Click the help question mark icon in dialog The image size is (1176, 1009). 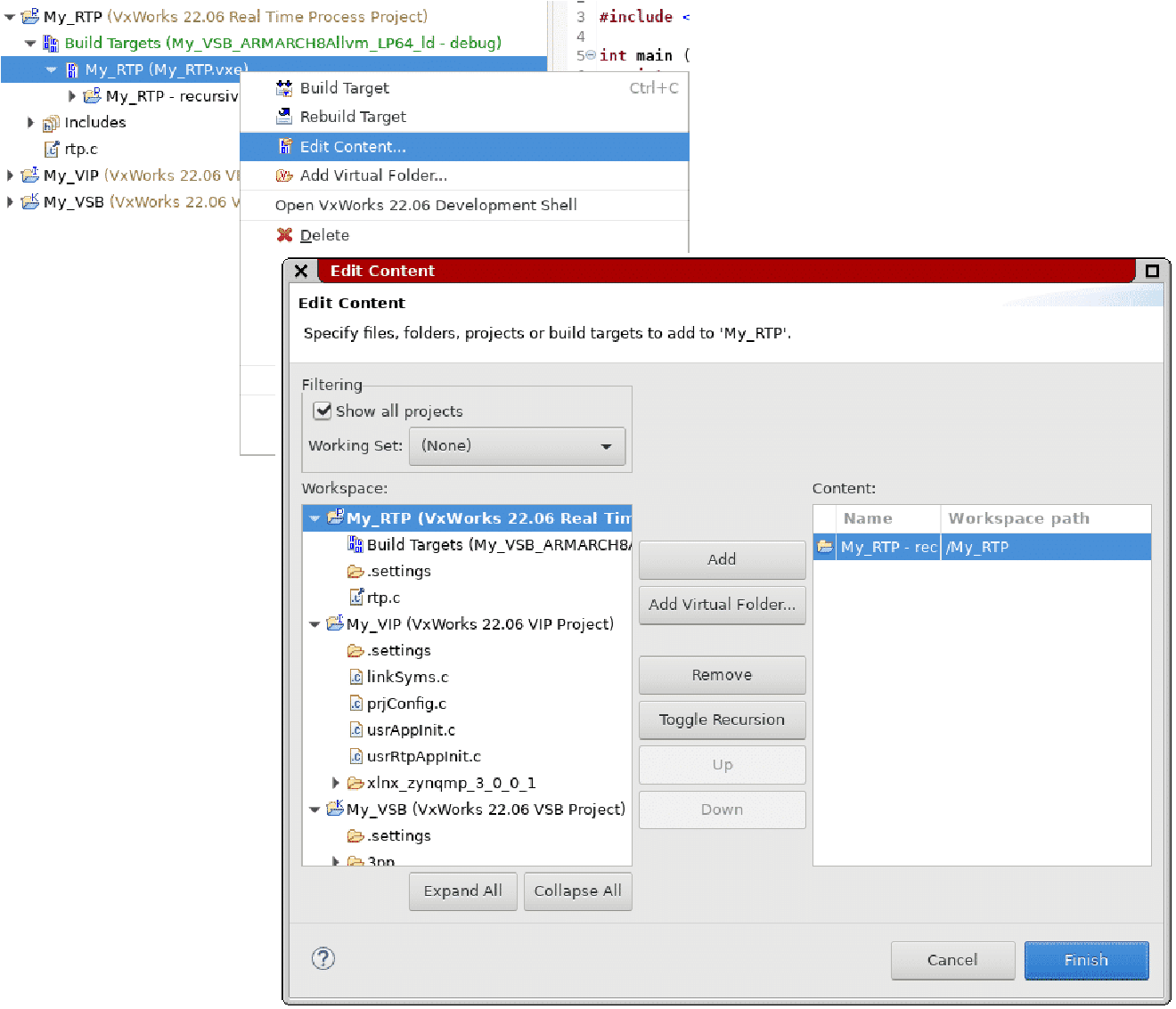pyautogui.click(x=323, y=959)
